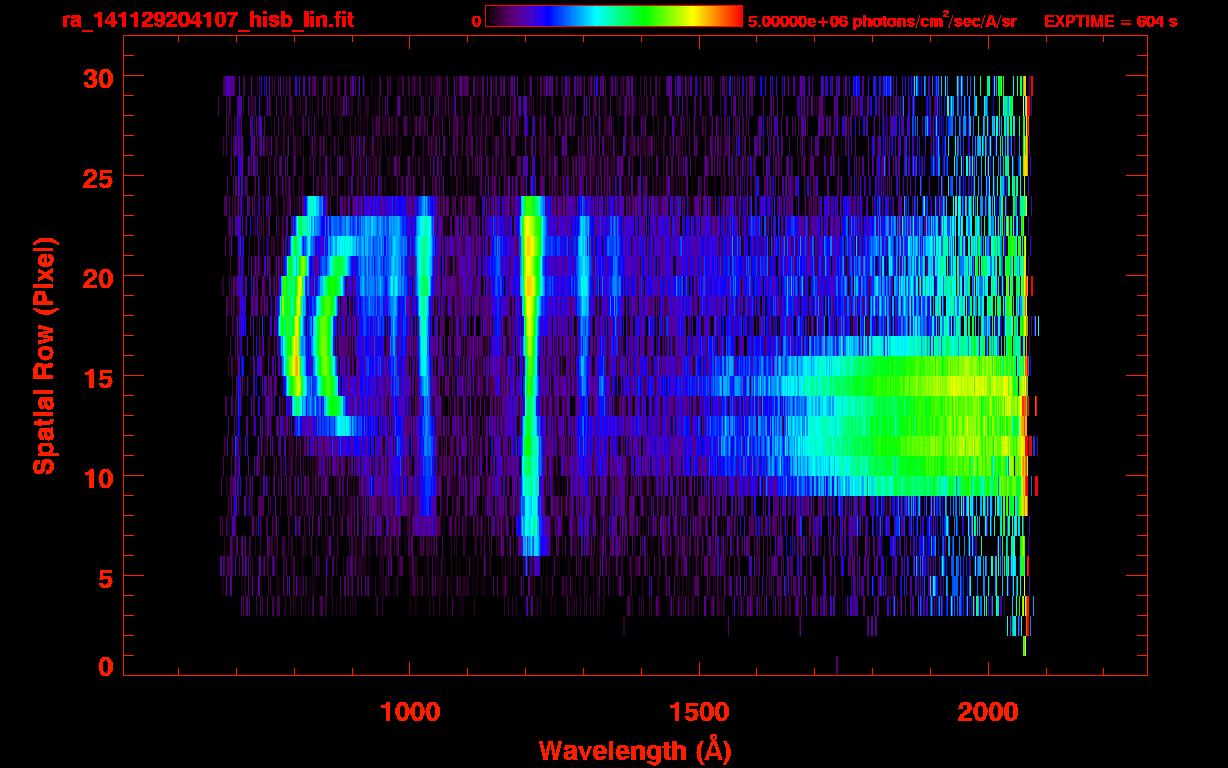Click the y-axis tick label 25
Screen dimensions: 1228x768
coord(99,177)
